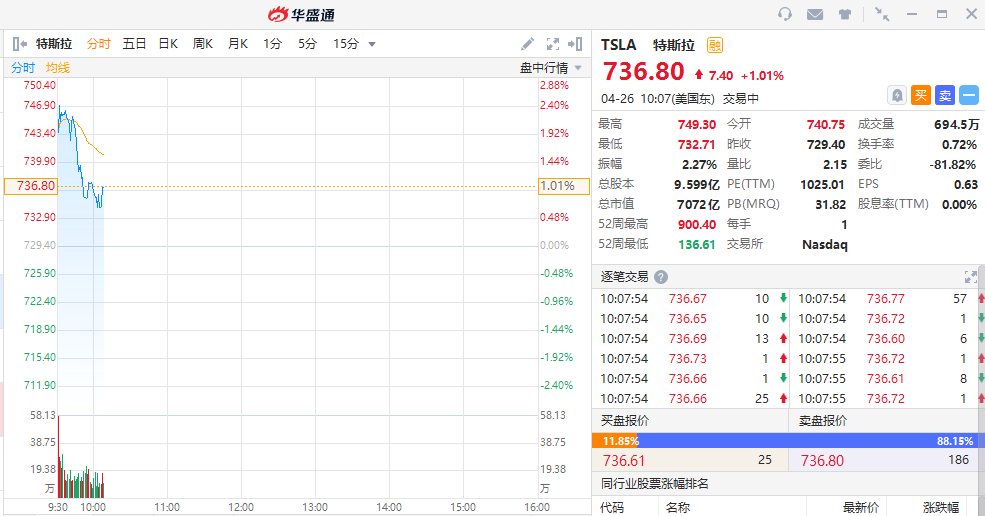
Task: Collapse the left panel beside 特斯拉 title
Action: point(19,44)
